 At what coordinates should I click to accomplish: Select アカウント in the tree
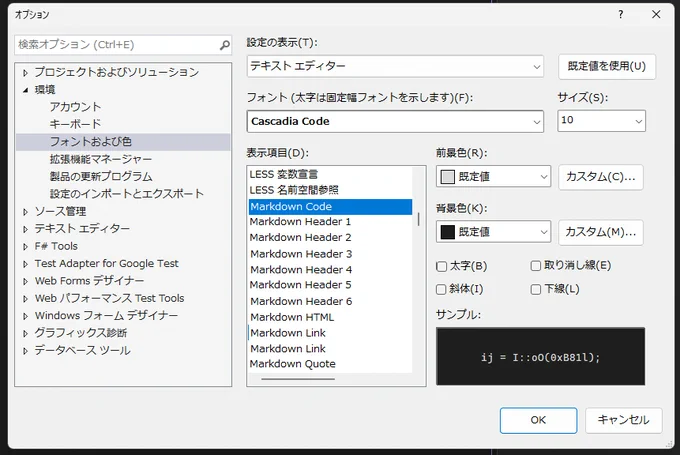coord(75,107)
